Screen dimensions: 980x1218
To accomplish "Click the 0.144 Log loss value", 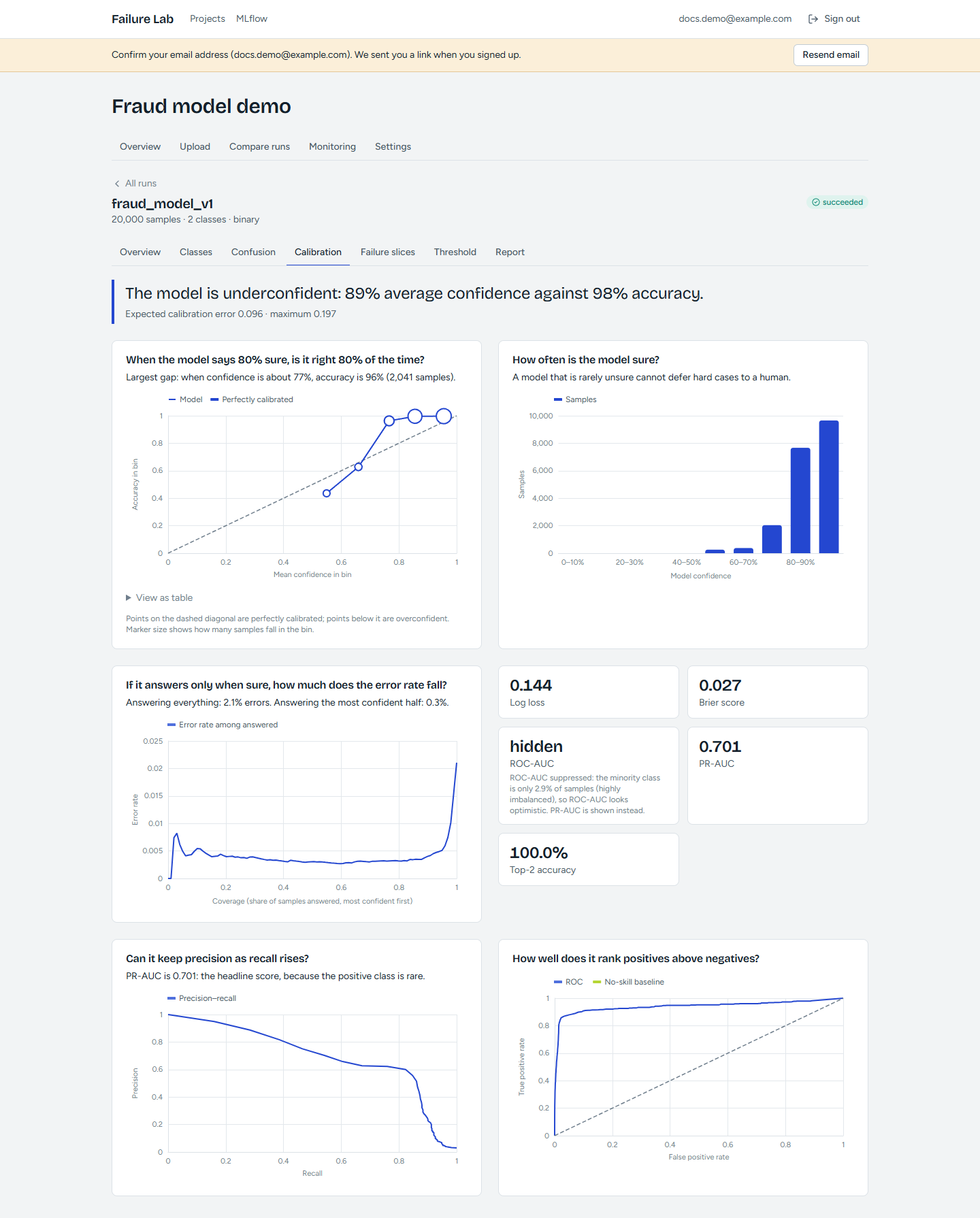I will [531, 685].
